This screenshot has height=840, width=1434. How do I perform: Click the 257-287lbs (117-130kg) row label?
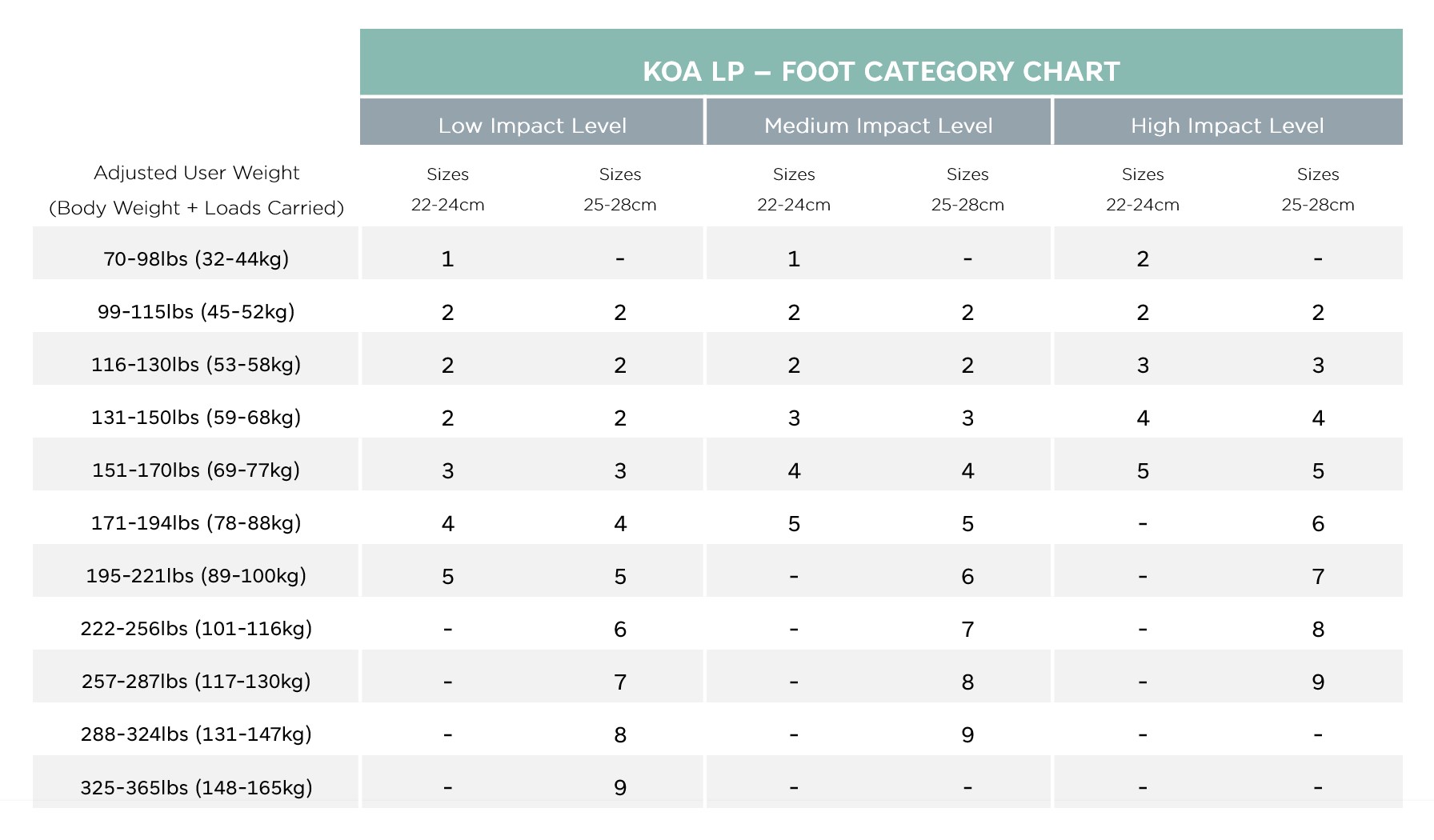(x=196, y=681)
